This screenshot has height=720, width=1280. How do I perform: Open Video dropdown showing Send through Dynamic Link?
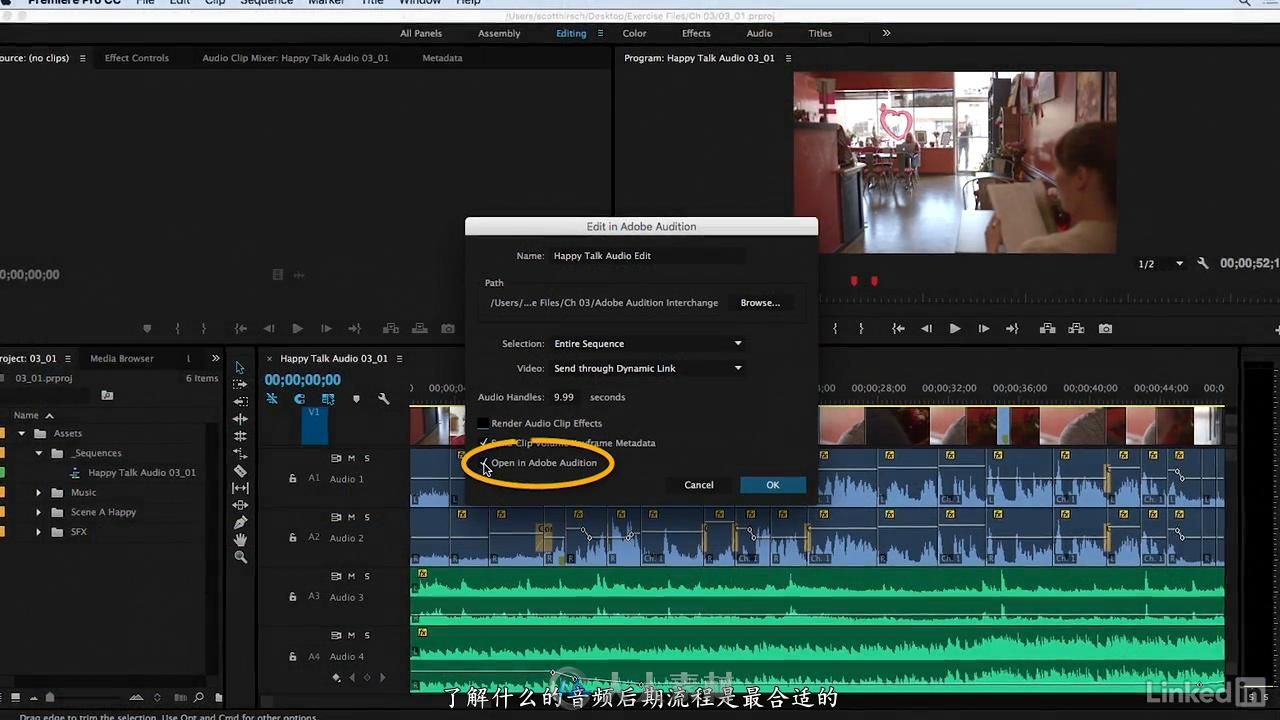point(648,368)
